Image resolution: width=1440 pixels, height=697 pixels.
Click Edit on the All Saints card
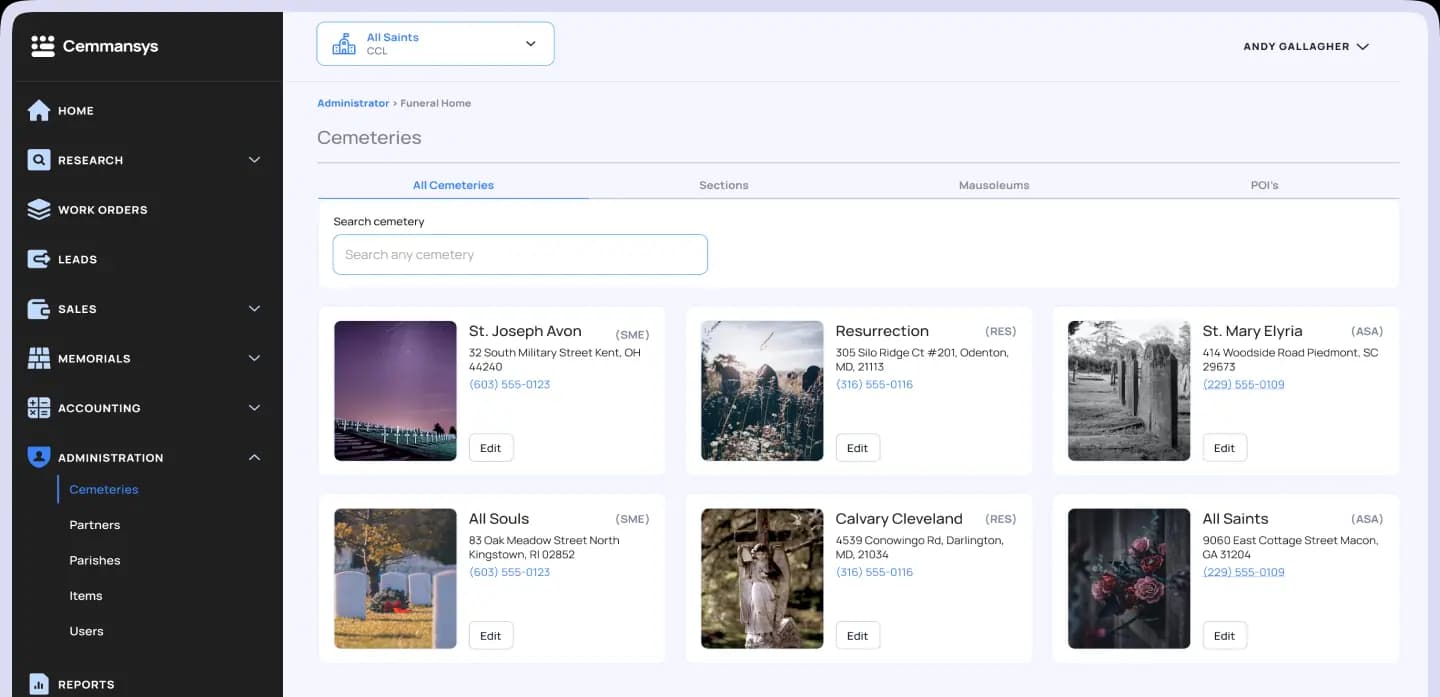1225,636
